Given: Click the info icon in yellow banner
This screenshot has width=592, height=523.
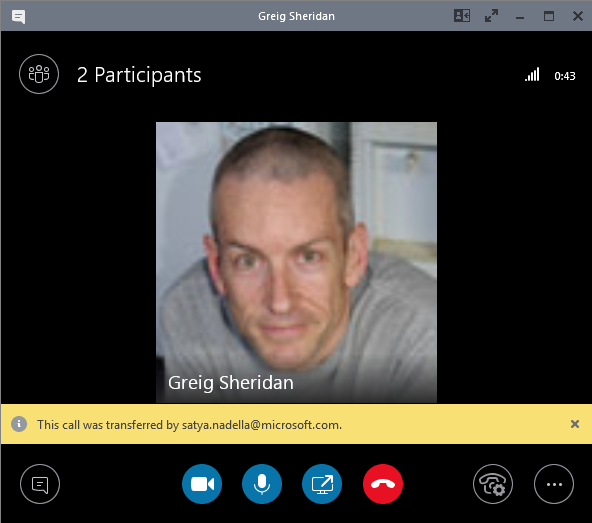Looking at the screenshot, I should point(19,424).
